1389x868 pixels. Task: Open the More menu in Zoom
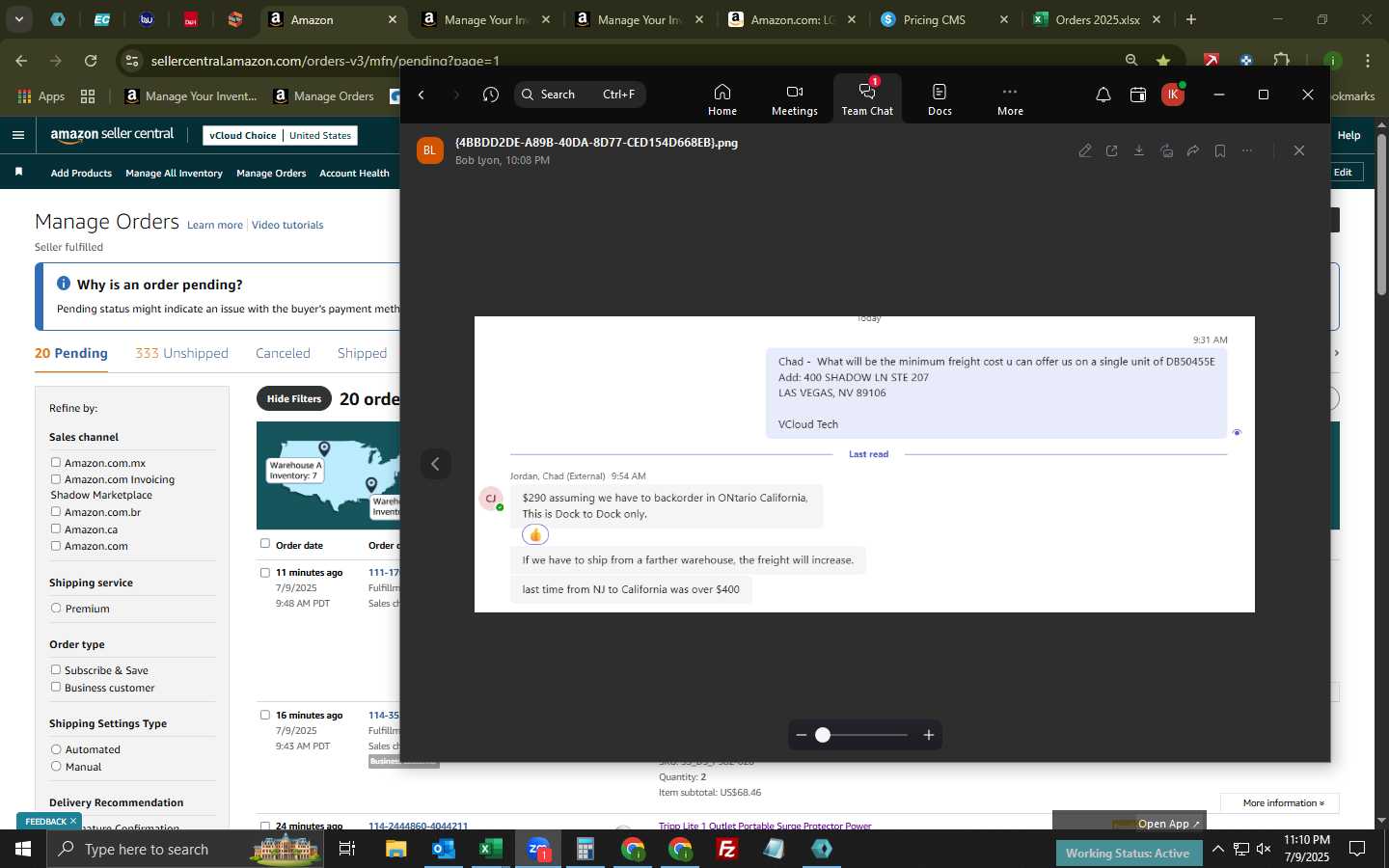pyautogui.click(x=1010, y=99)
